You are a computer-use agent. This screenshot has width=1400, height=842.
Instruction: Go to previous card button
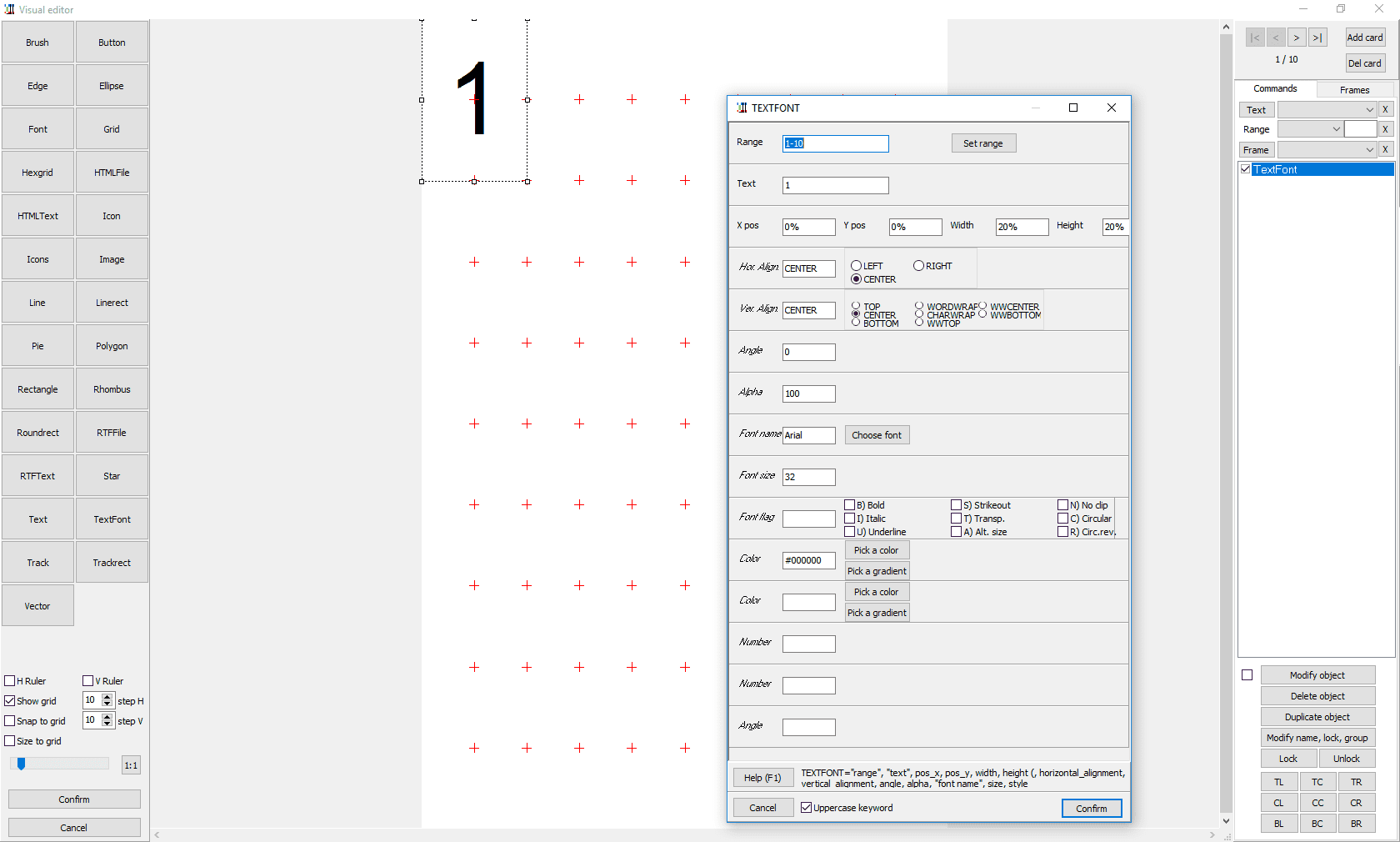point(1276,38)
